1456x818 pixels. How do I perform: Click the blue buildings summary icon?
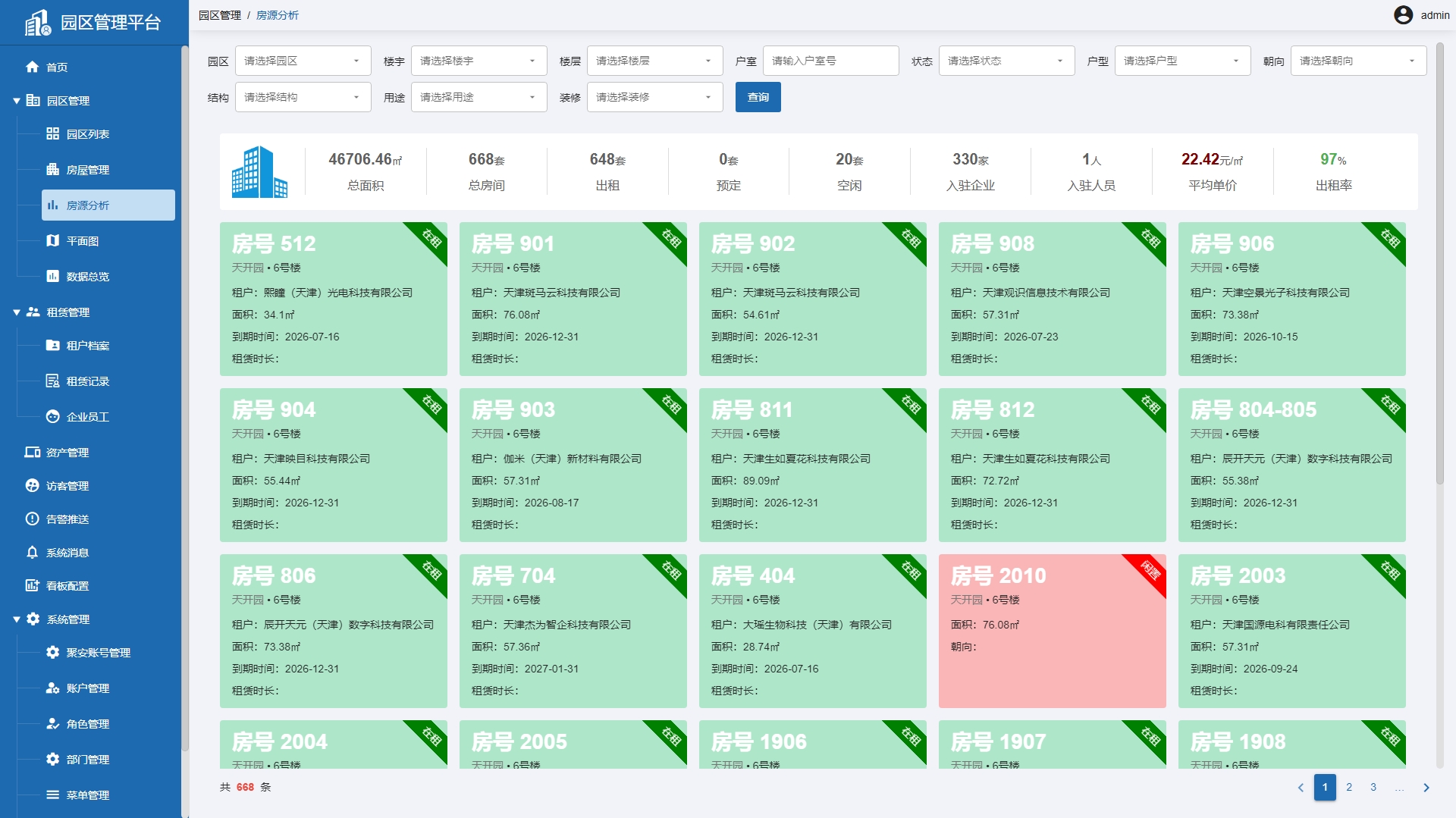click(259, 172)
